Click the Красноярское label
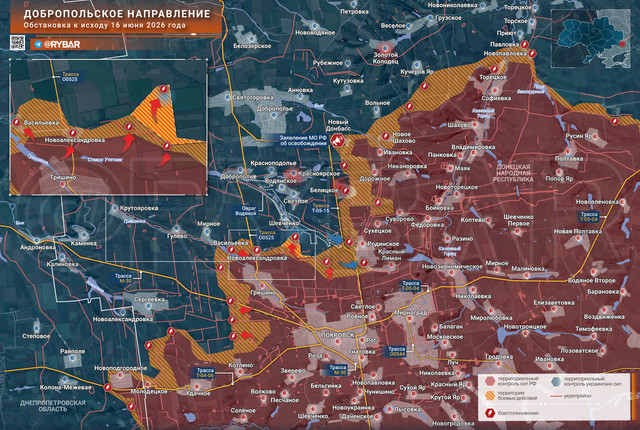640x430 pixels. coord(319,174)
